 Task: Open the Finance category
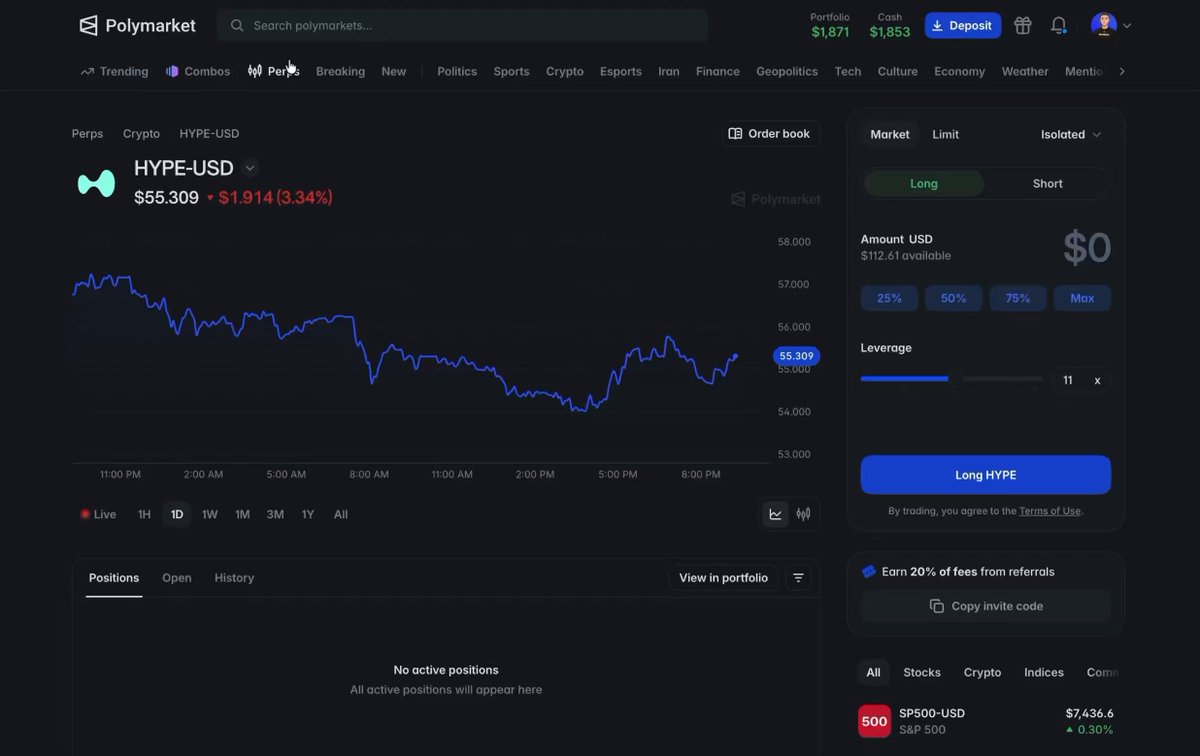pos(718,71)
